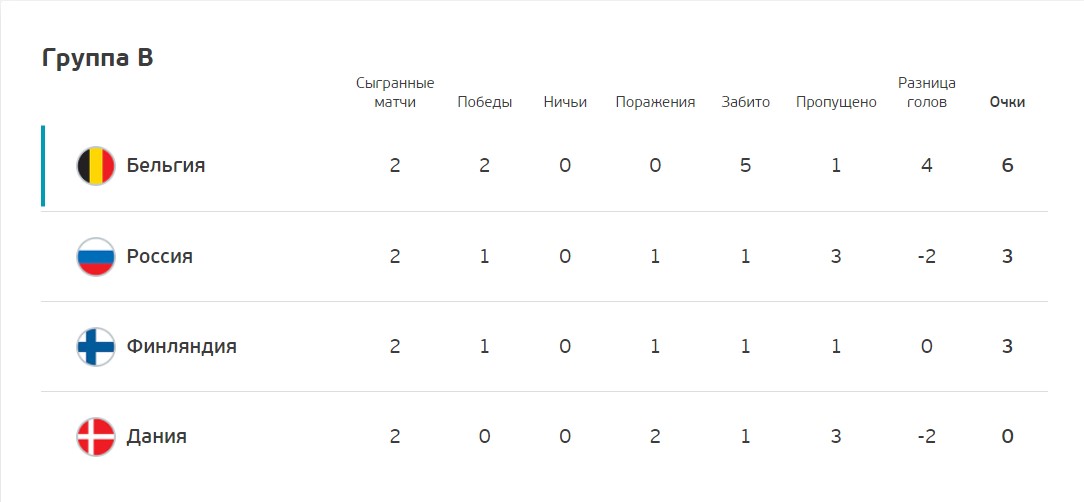Select the Пропущено column header
The width and height of the screenshot is (1084, 502).
(836, 102)
